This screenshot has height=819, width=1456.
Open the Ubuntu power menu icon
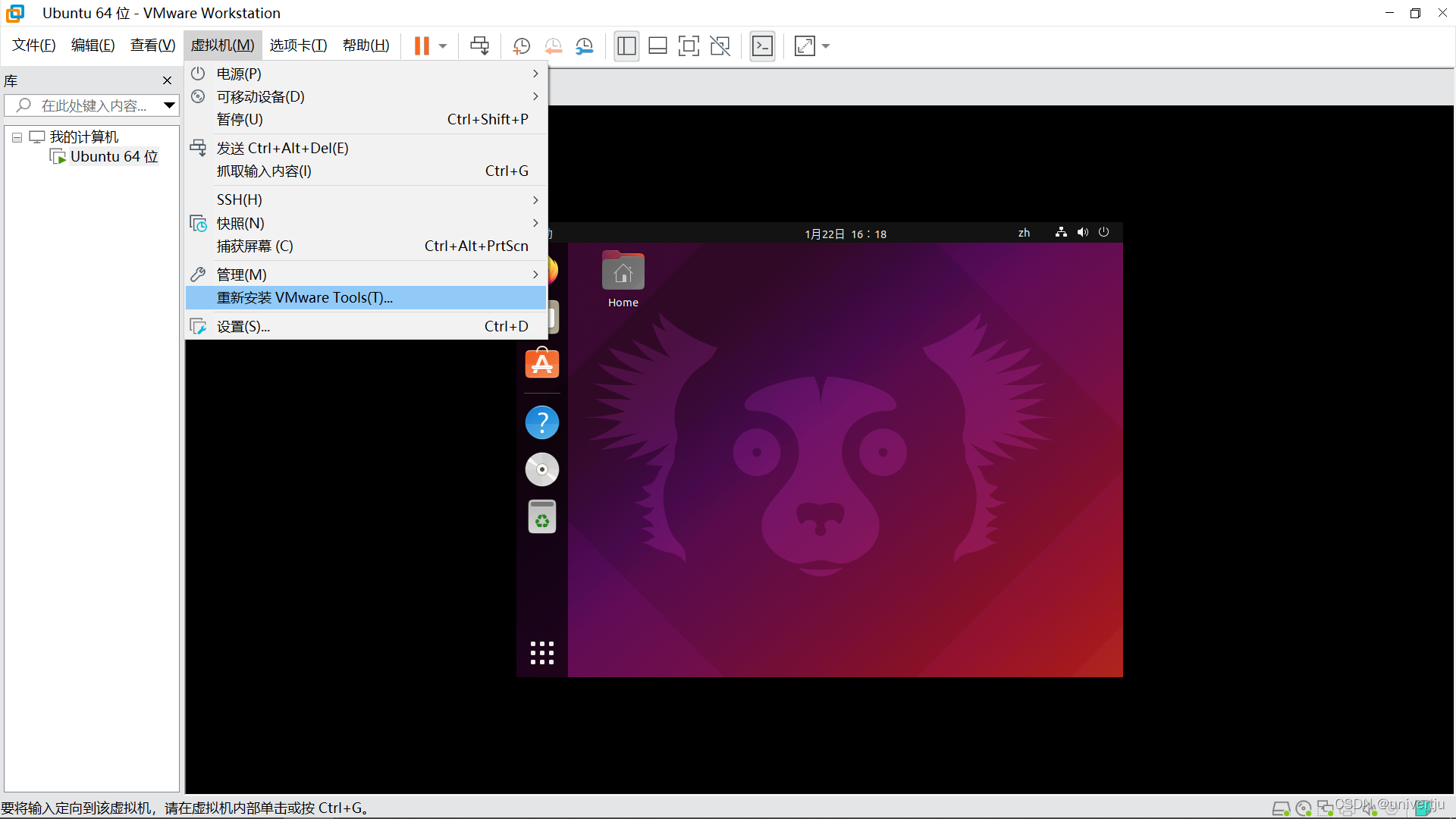tap(1104, 232)
